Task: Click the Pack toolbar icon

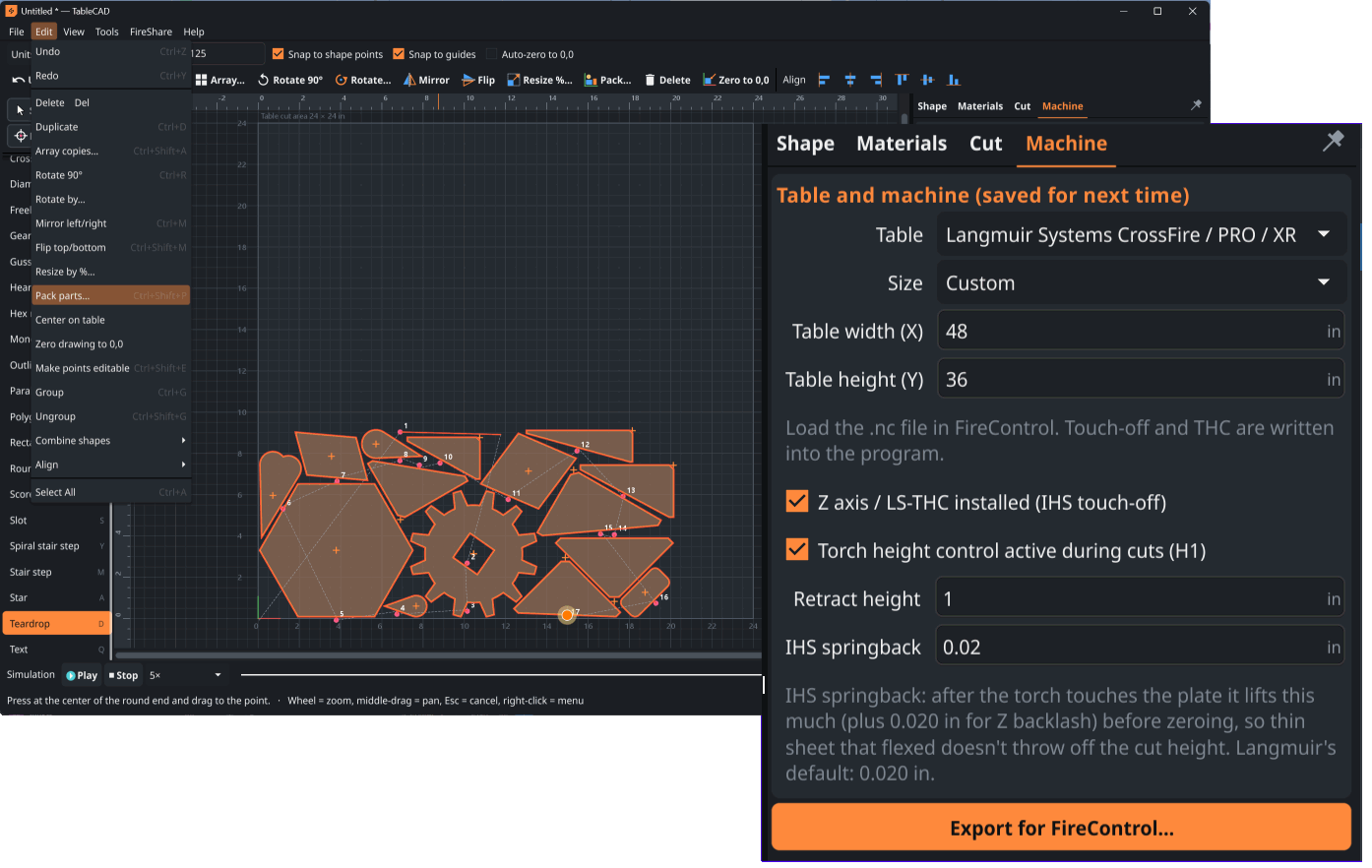Action: tap(591, 80)
